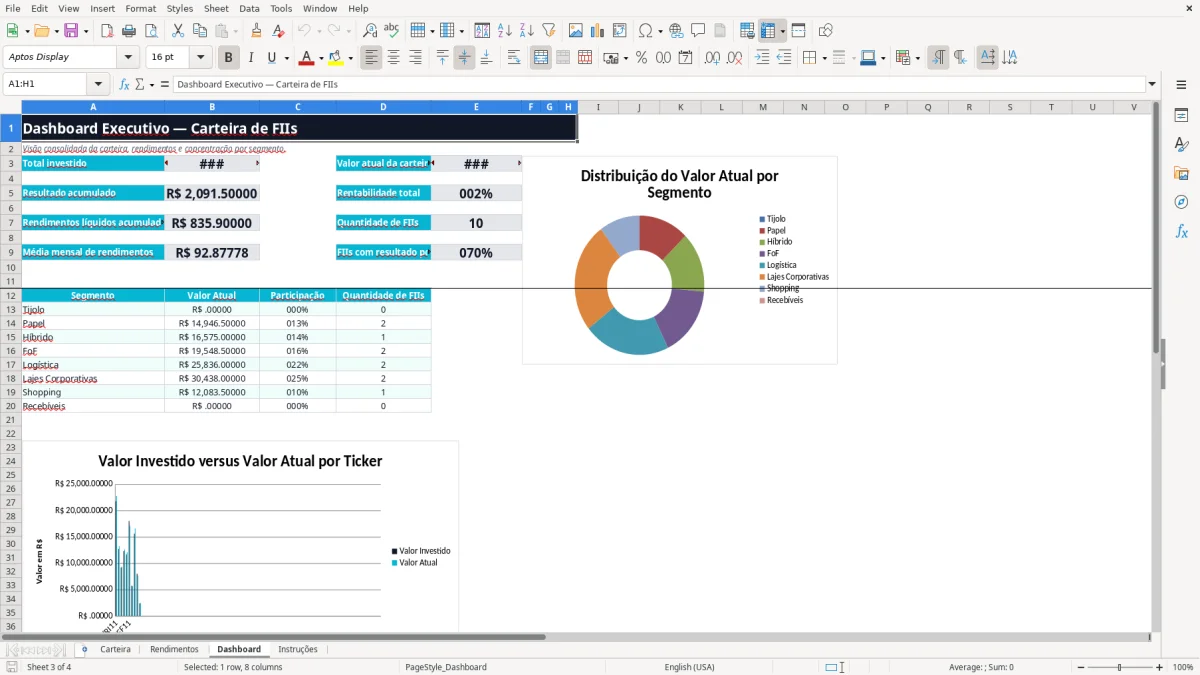Save the document with the Save icon
Screen dimensions: 1200x675
[71, 31]
